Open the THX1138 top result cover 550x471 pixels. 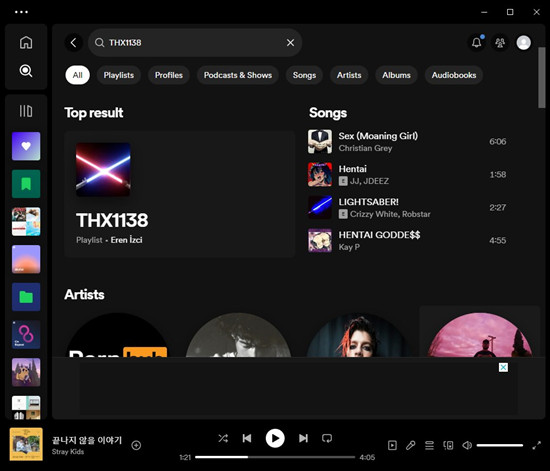tap(103, 169)
